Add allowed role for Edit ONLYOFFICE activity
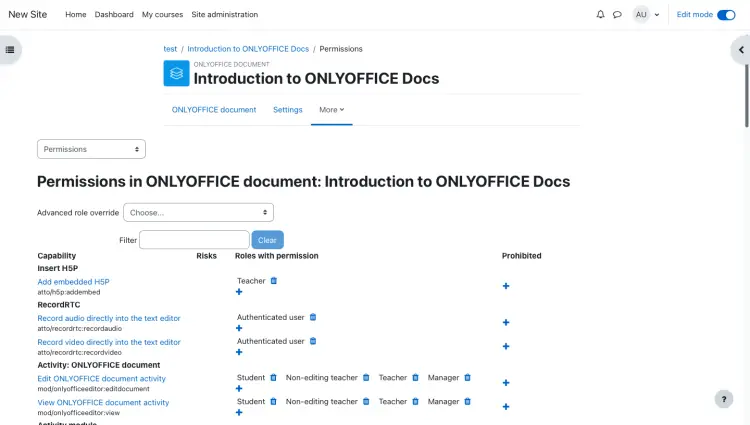This screenshot has height=425, width=750. click(x=239, y=388)
